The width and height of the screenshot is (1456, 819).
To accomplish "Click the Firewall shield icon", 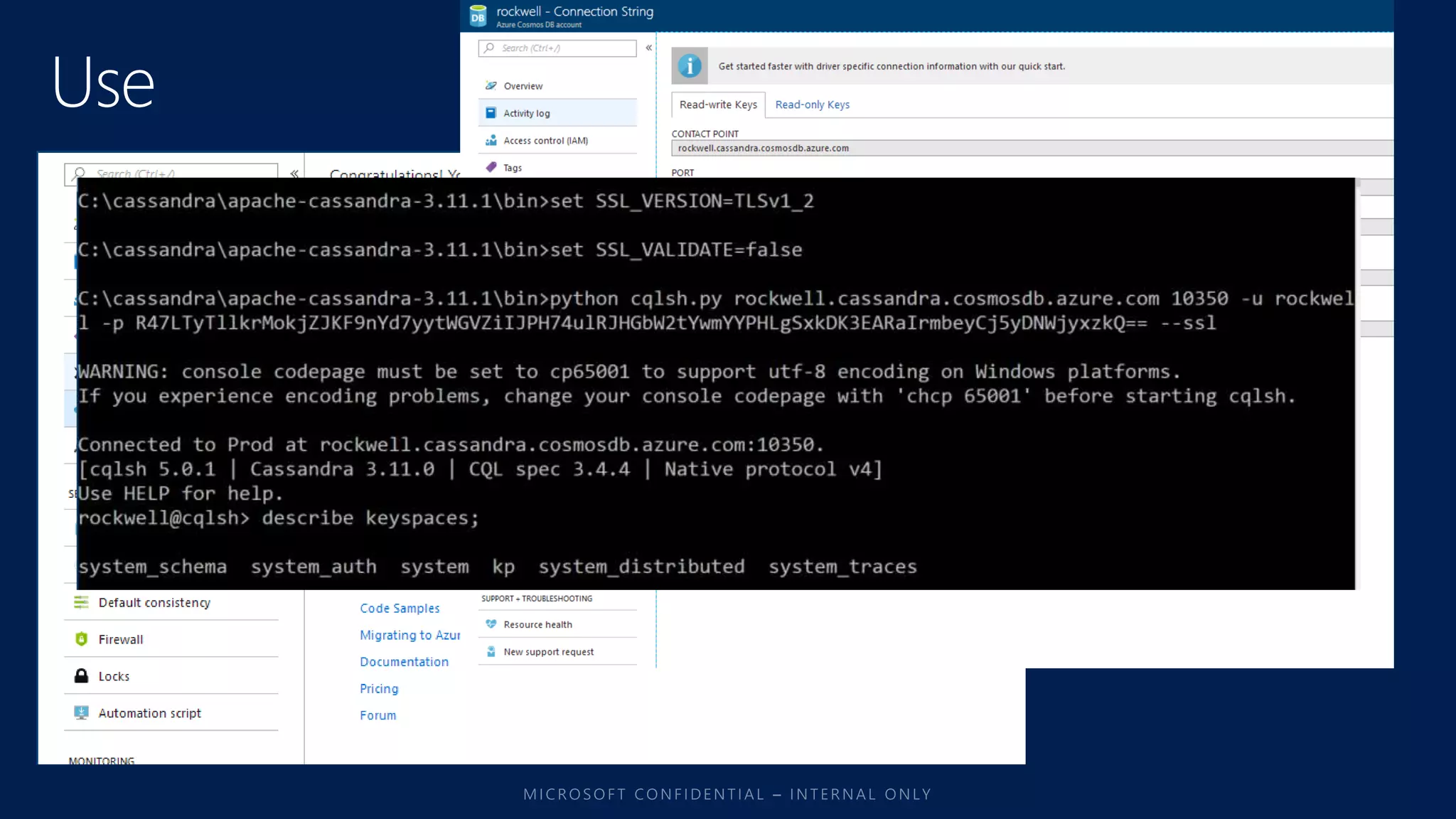I will pyautogui.click(x=81, y=639).
